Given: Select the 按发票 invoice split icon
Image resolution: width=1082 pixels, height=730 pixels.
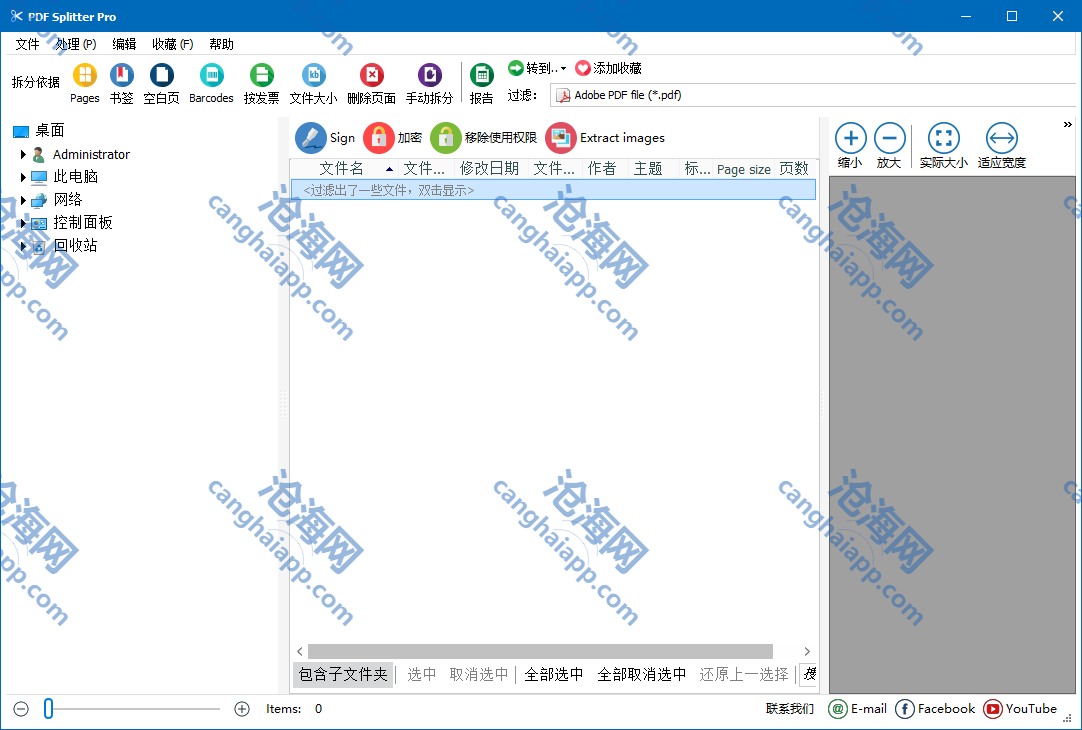Looking at the screenshot, I should [261, 76].
